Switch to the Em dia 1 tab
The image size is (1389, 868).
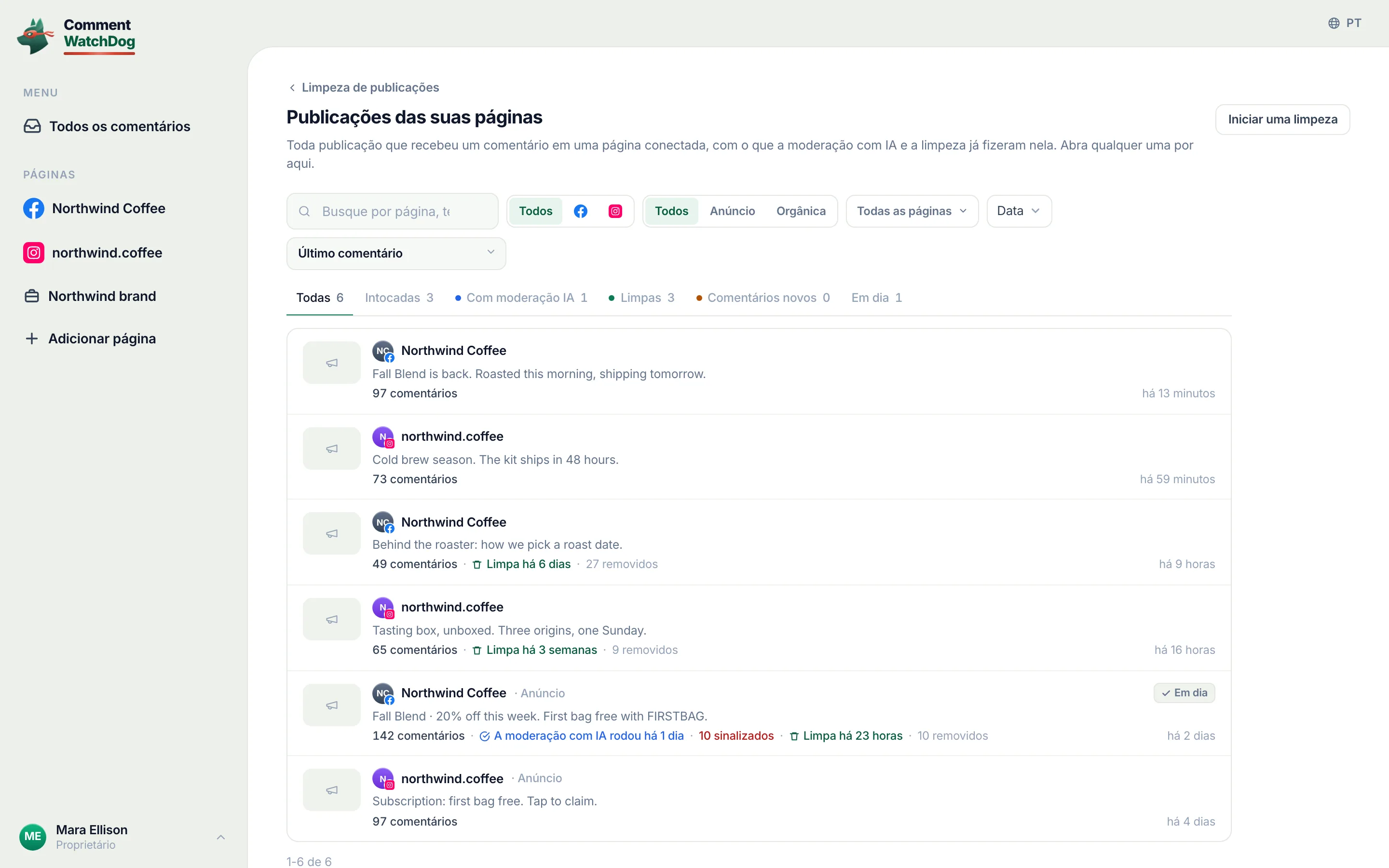coord(876,298)
